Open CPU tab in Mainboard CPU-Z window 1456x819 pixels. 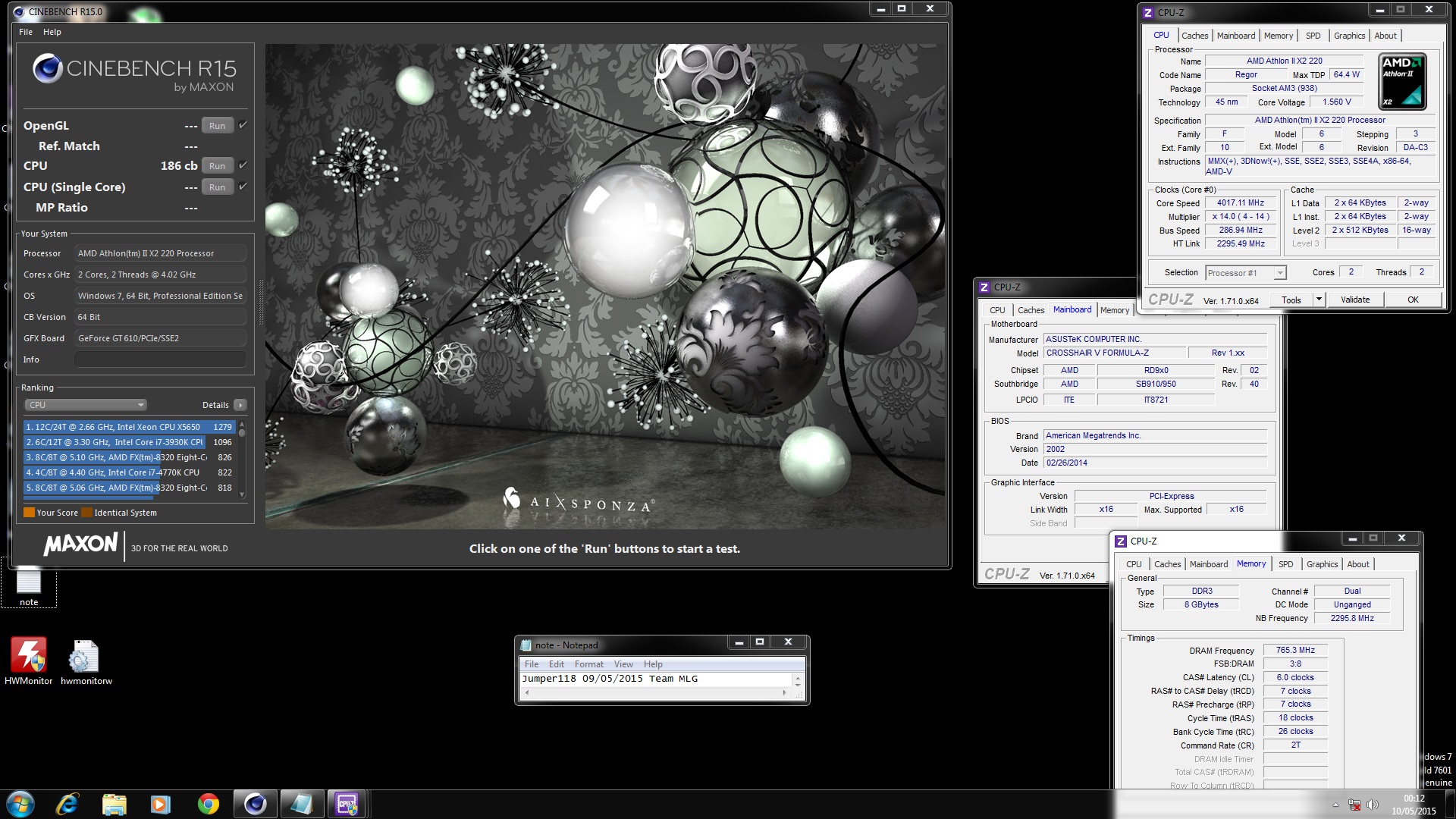[997, 310]
